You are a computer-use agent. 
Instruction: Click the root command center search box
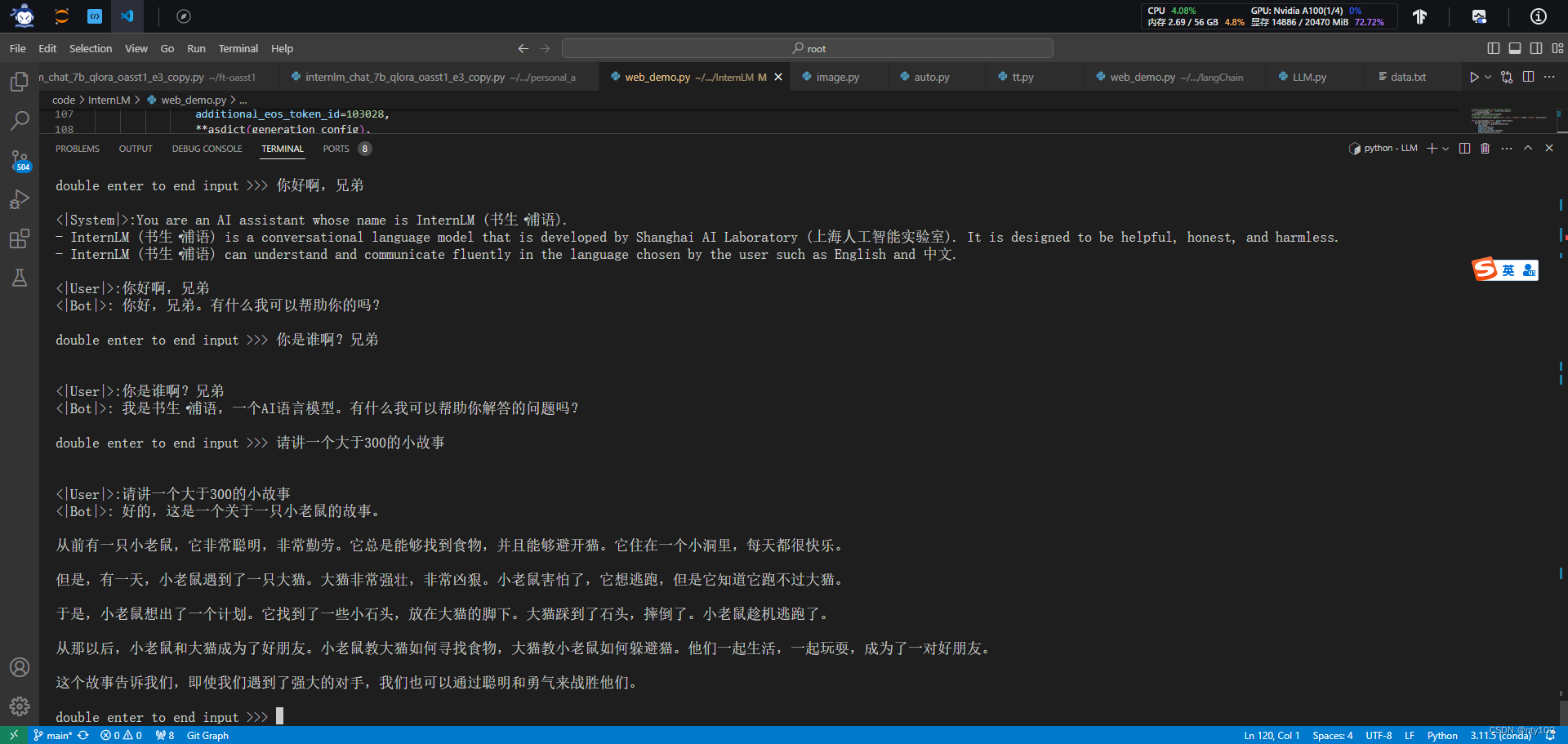(x=808, y=49)
